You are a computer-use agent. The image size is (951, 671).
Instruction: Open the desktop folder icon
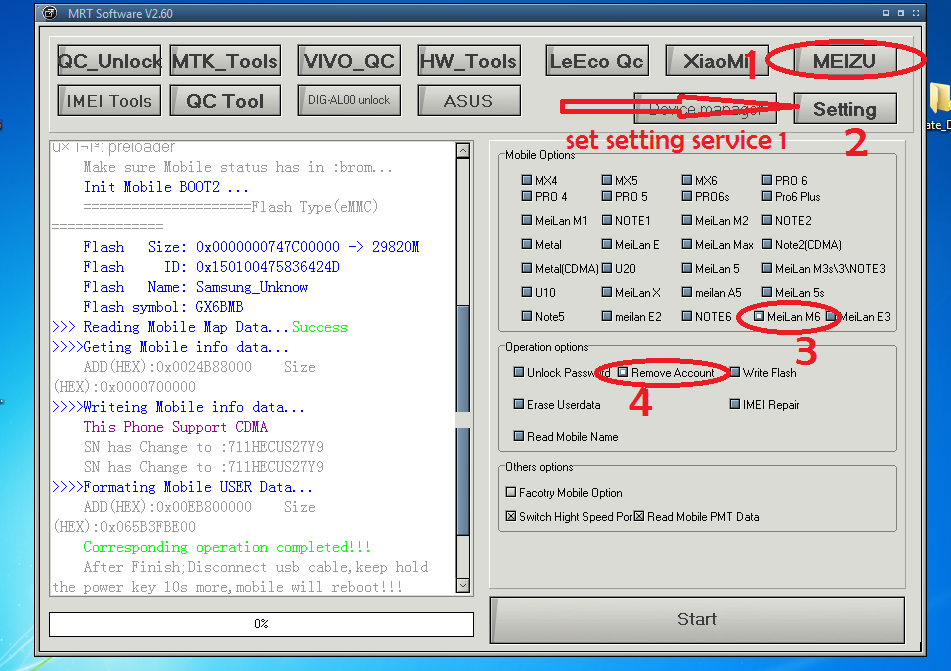tap(940, 97)
